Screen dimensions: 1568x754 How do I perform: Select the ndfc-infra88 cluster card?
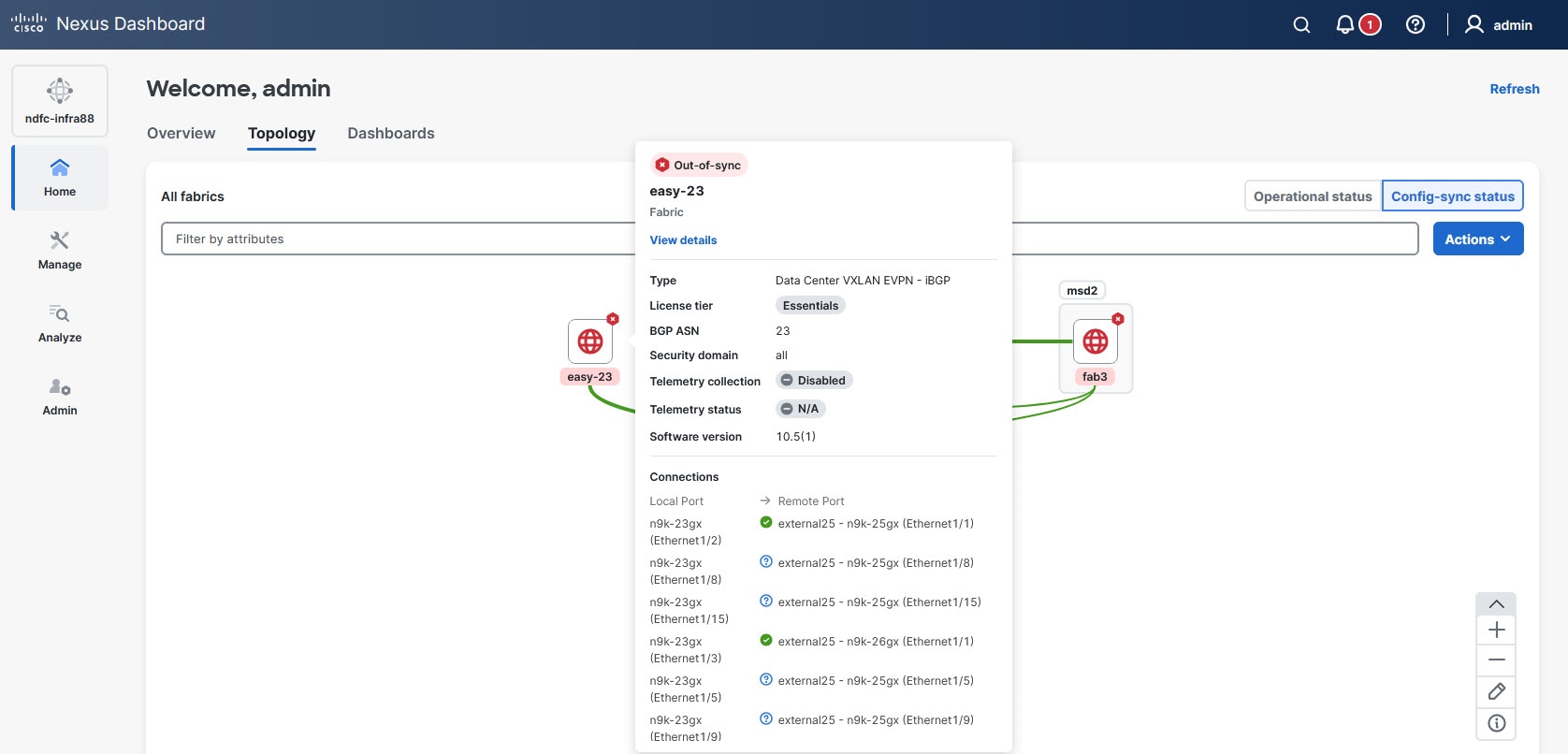(x=60, y=101)
